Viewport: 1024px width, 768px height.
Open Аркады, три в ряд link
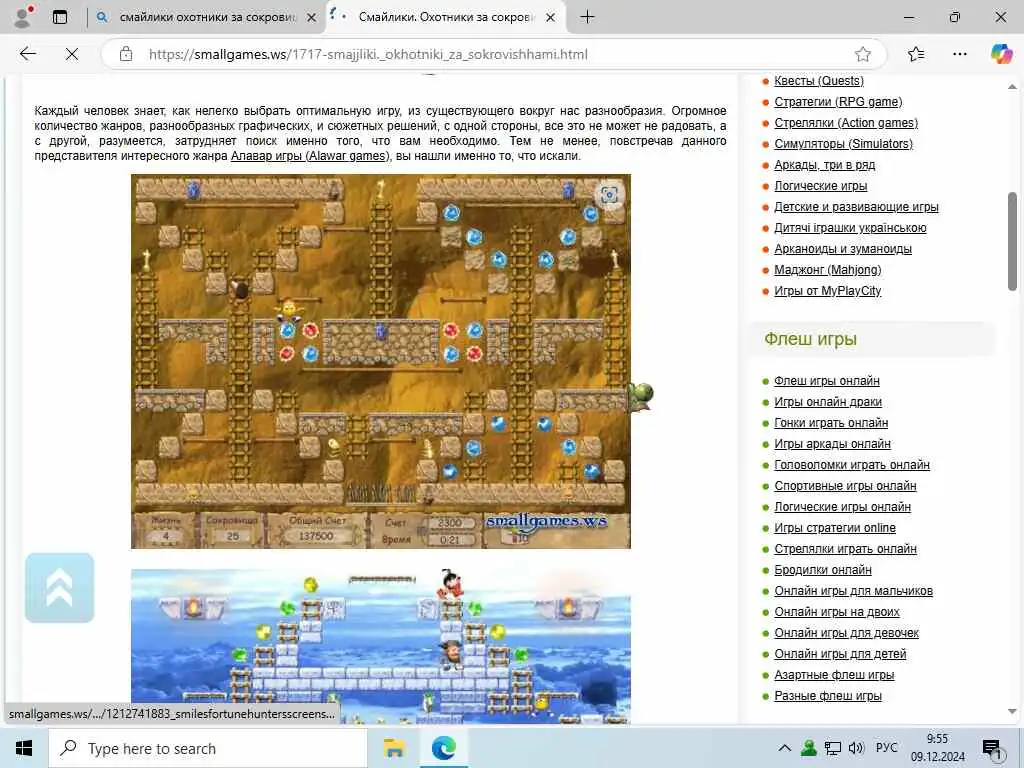point(824,165)
